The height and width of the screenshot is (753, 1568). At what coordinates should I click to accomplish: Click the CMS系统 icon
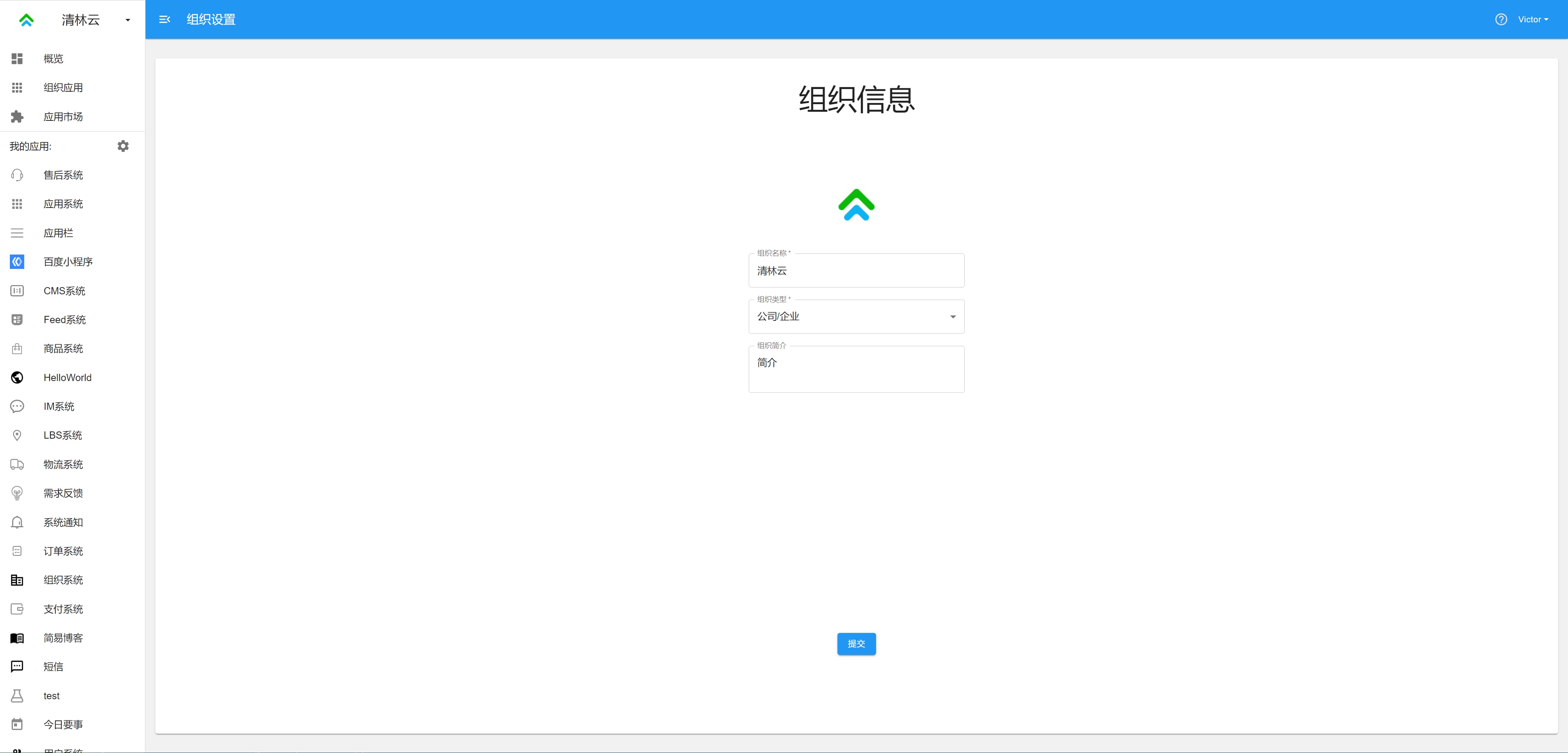17,291
